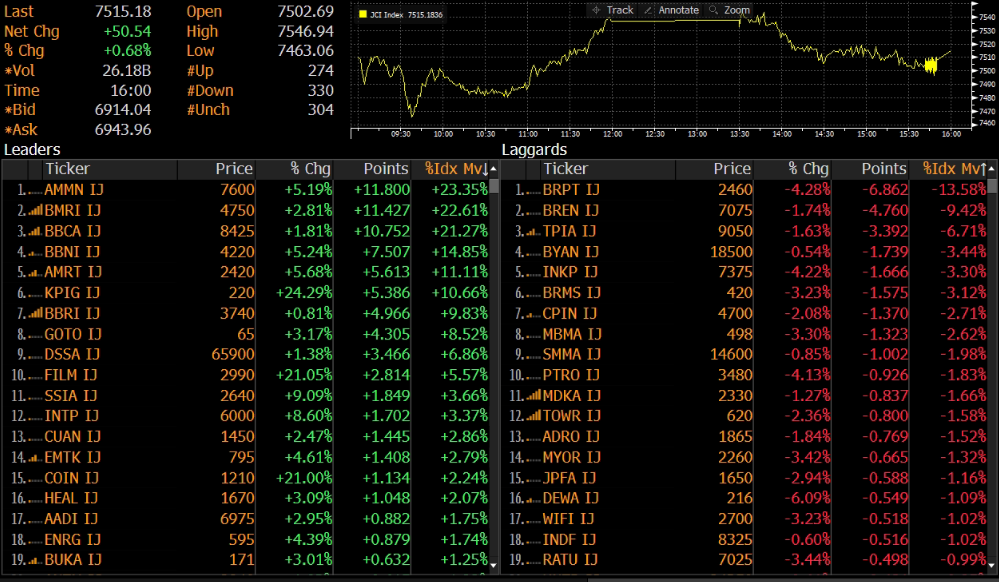999x582 pixels.
Task: Choose the Zoom tool on the chart
Action: click(x=729, y=10)
